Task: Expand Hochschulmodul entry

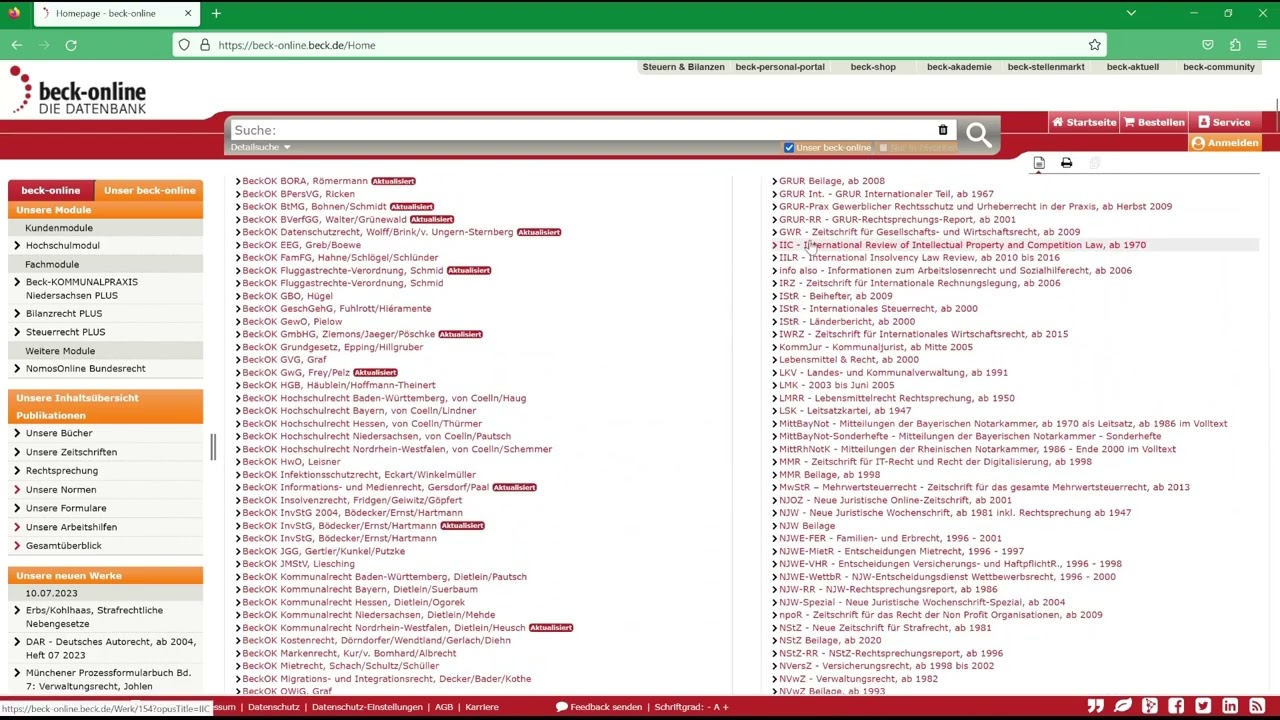Action: 17,246
